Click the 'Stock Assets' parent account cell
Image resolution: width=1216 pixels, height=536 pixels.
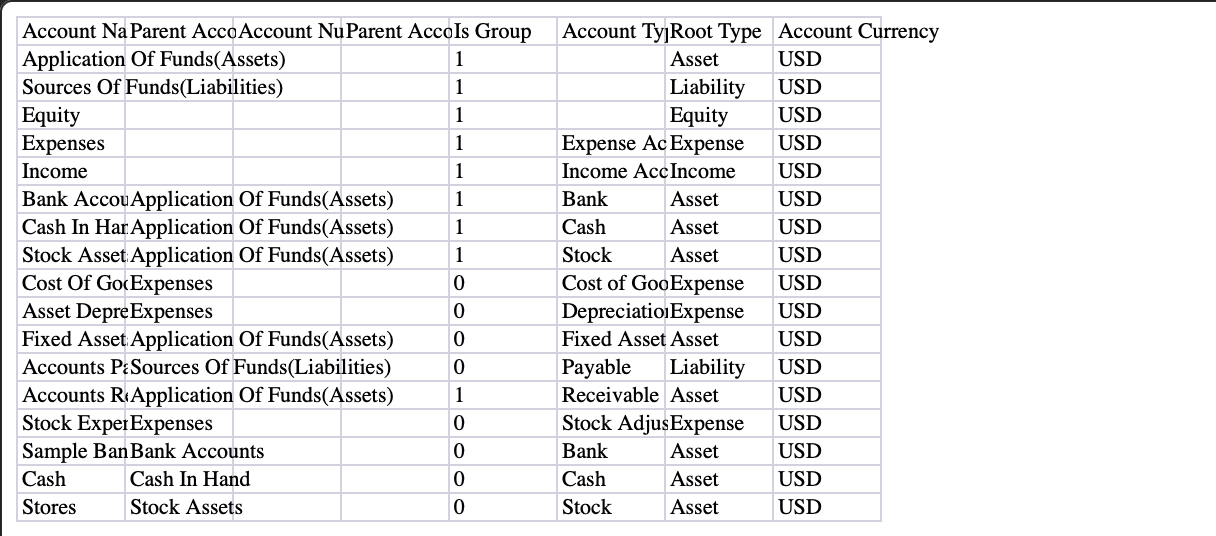[x=186, y=507]
